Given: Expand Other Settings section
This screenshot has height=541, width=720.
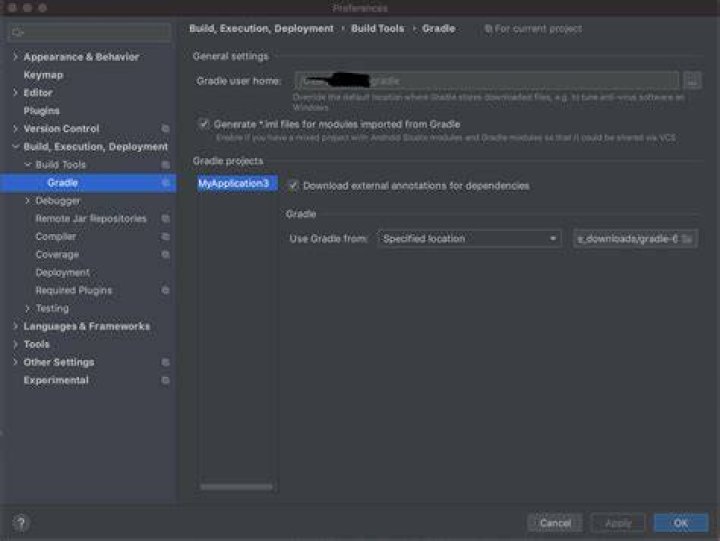Looking at the screenshot, I should pyautogui.click(x=16, y=362).
